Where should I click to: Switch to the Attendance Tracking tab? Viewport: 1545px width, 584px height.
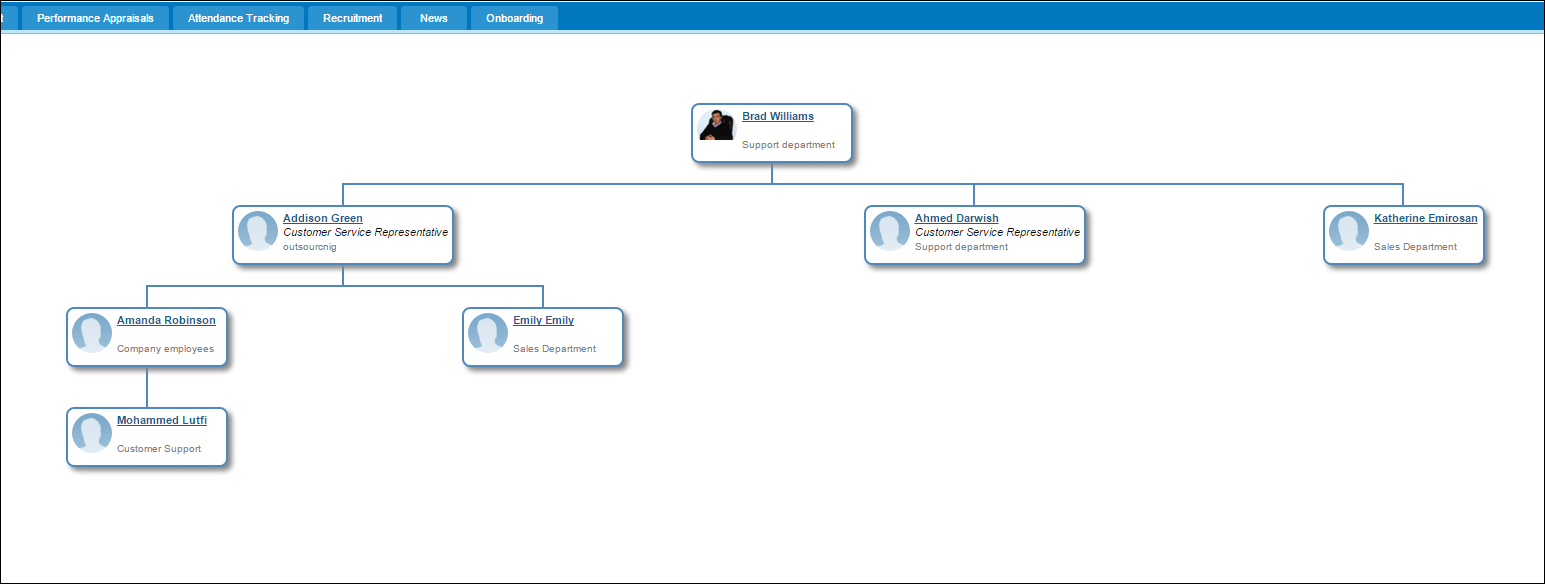[238, 18]
